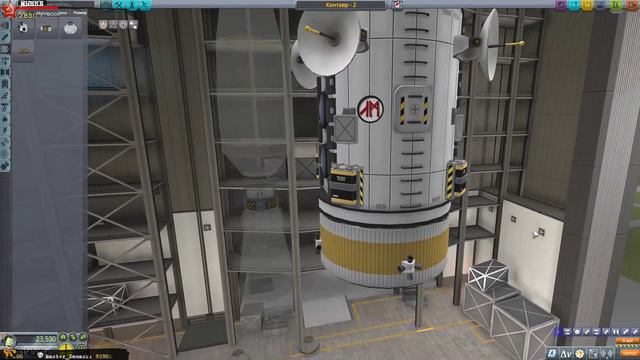Click the grey top-right toolbar button
This screenshot has width=640, height=360.
601,5
